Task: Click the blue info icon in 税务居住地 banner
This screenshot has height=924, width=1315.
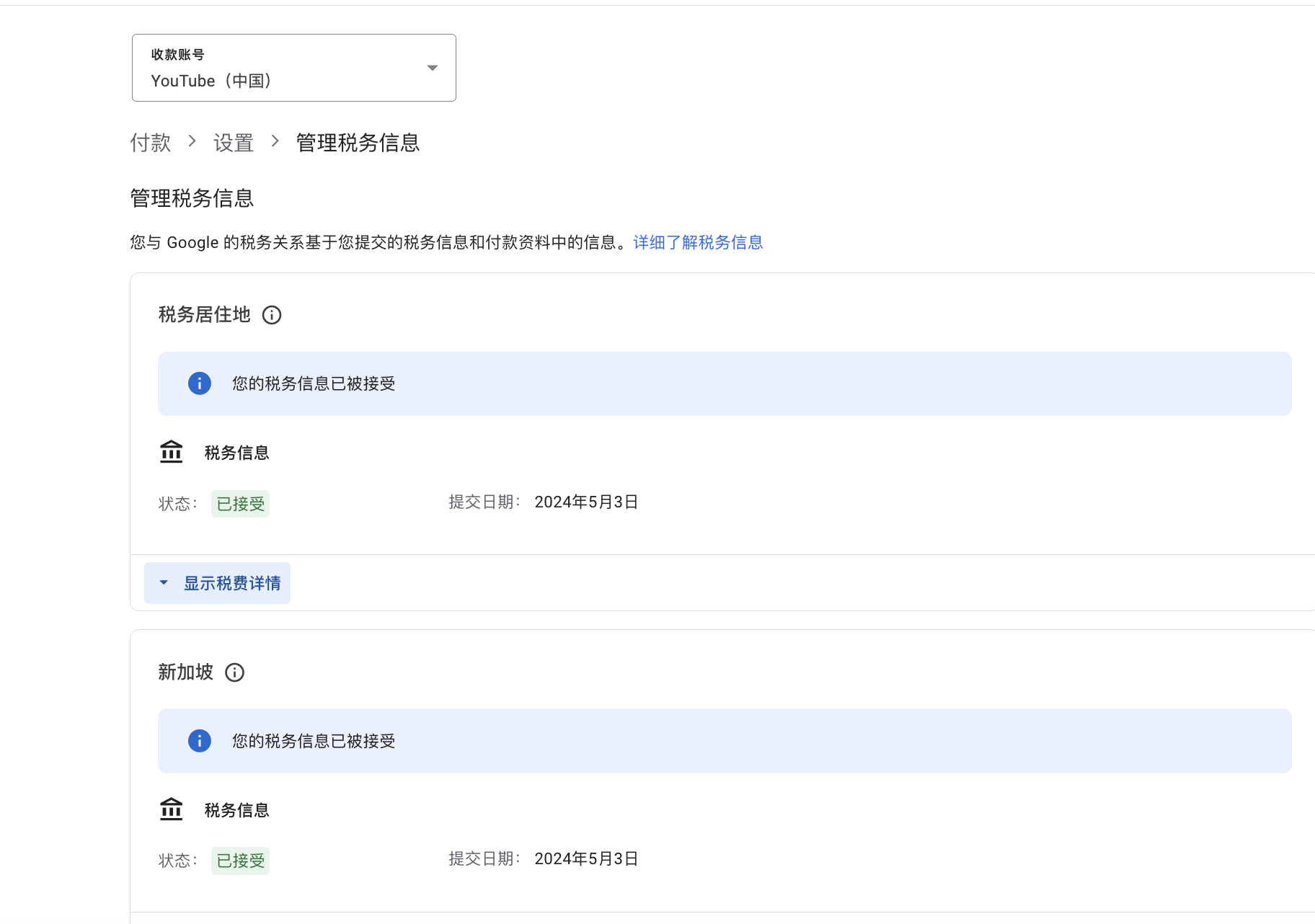Action: [200, 383]
